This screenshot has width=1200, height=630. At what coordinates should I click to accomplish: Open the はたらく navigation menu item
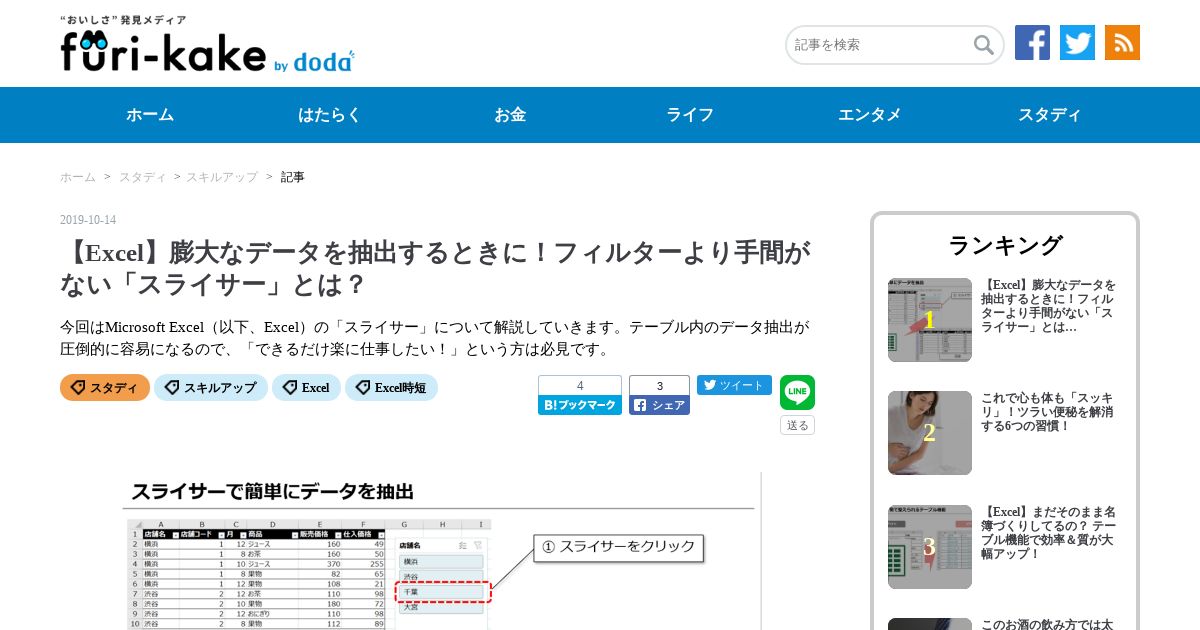point(330,115)
